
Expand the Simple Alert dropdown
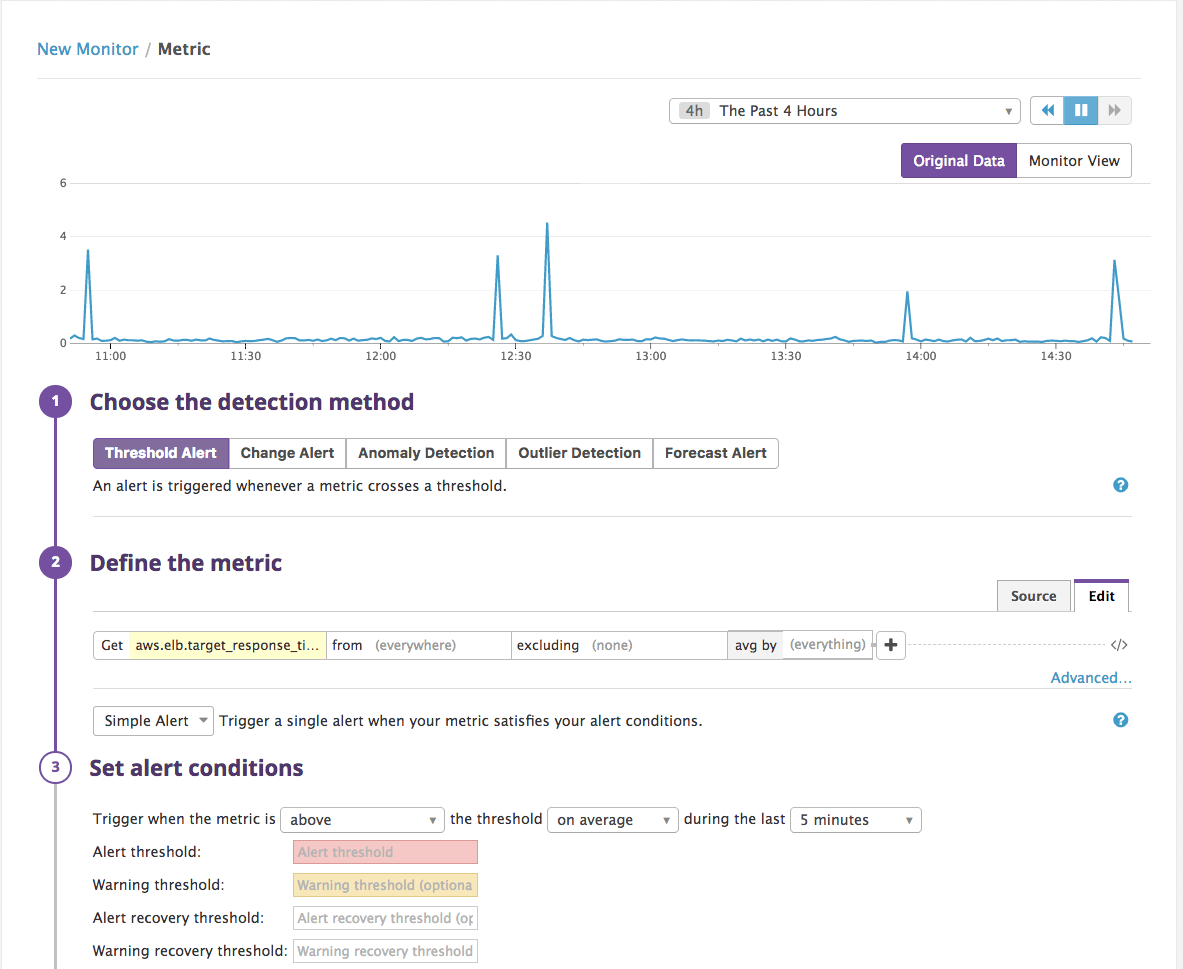coord(153,721)
